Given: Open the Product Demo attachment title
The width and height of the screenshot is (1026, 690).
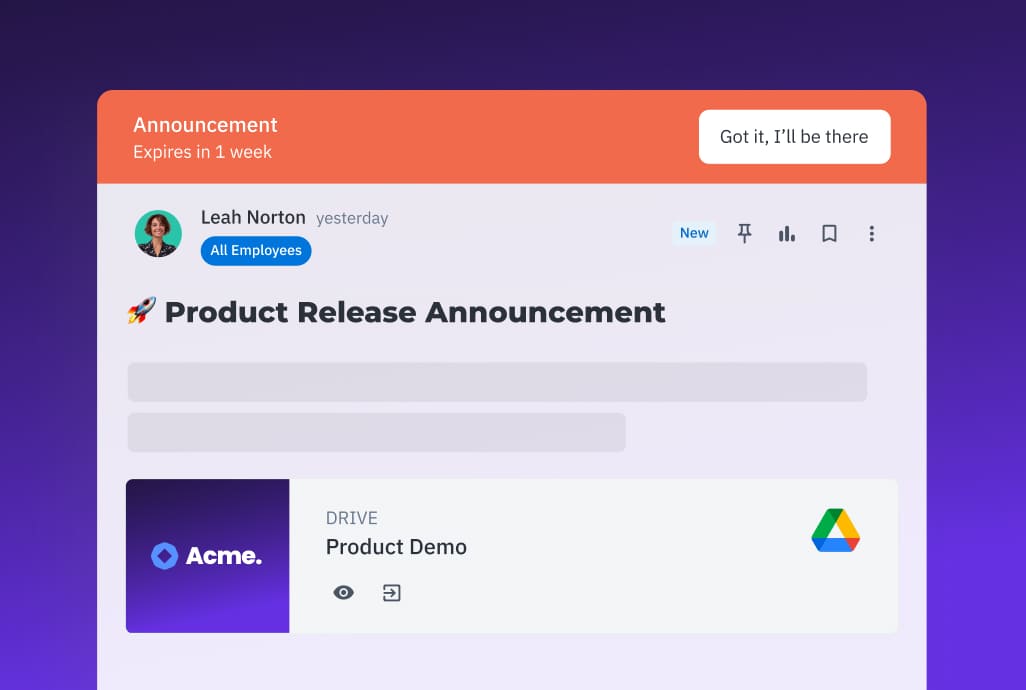Looking at the screenshot, I should coord(396,547).
